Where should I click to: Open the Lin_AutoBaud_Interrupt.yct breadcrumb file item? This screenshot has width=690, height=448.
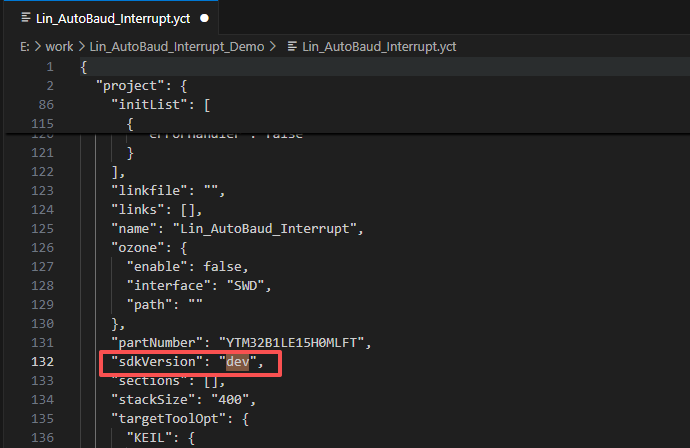pyautogui.click(x=379, y=47)
